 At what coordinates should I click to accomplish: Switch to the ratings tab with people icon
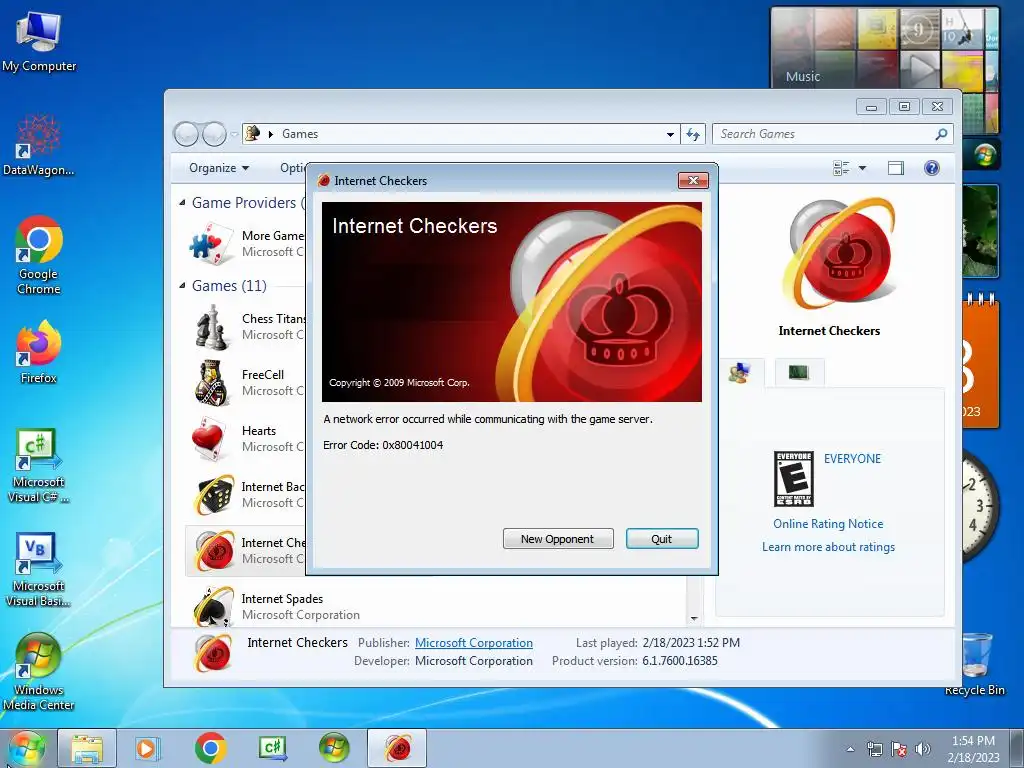pyautogui.click(x=741, y=372)
